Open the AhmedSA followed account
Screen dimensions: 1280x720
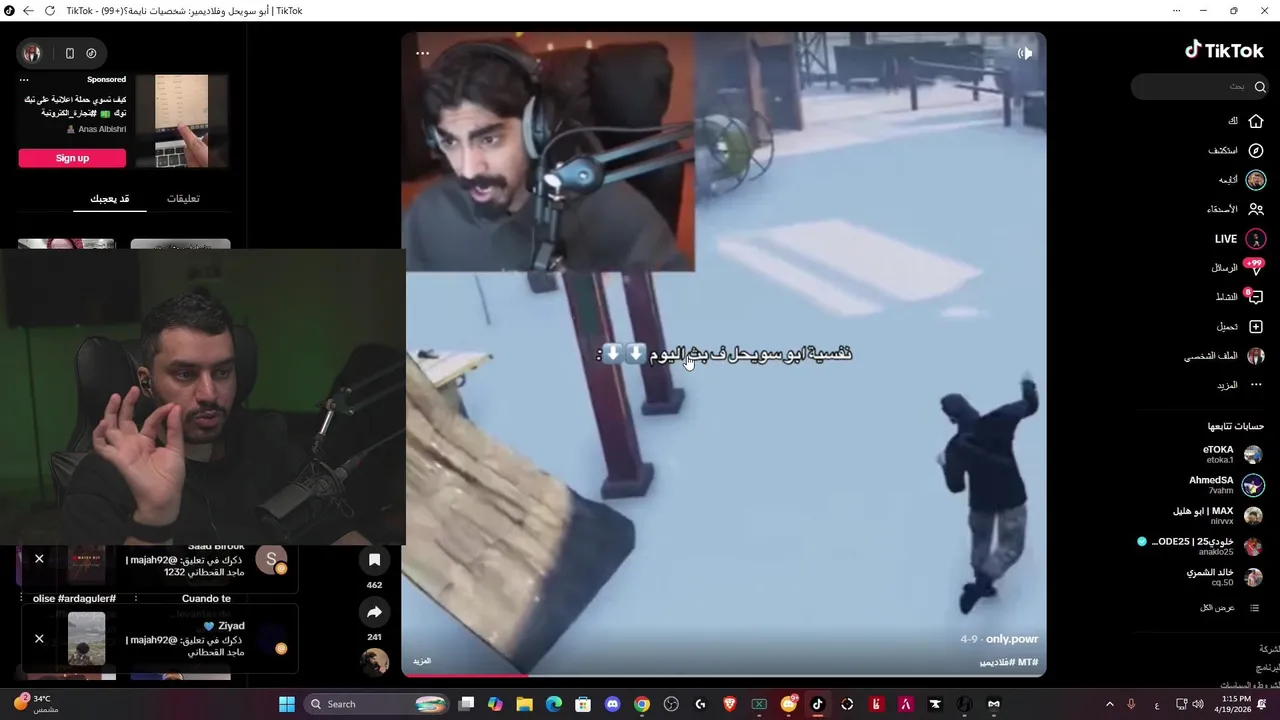click(x=1227, y=485)
